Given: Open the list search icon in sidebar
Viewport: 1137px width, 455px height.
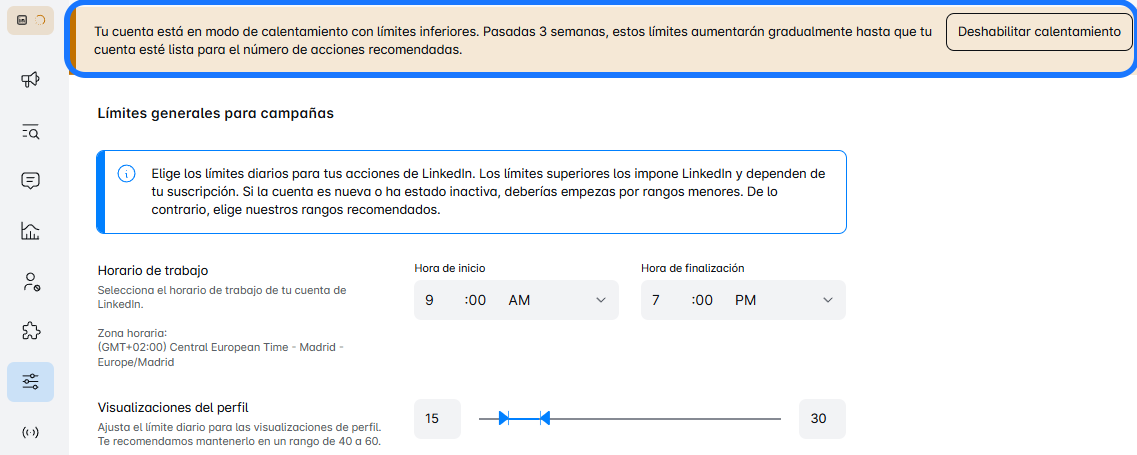Looking at the screenshot, I should tap(30, 131).
